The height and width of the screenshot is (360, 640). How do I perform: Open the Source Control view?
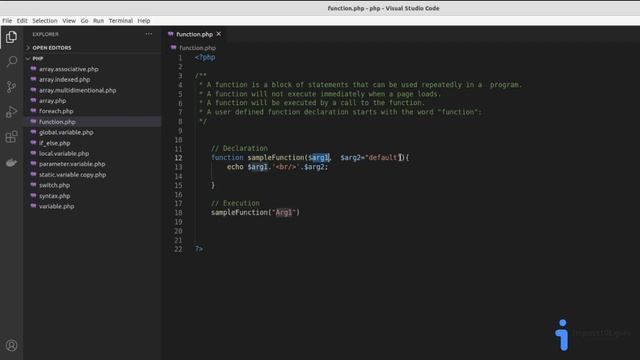pos(11,87)
